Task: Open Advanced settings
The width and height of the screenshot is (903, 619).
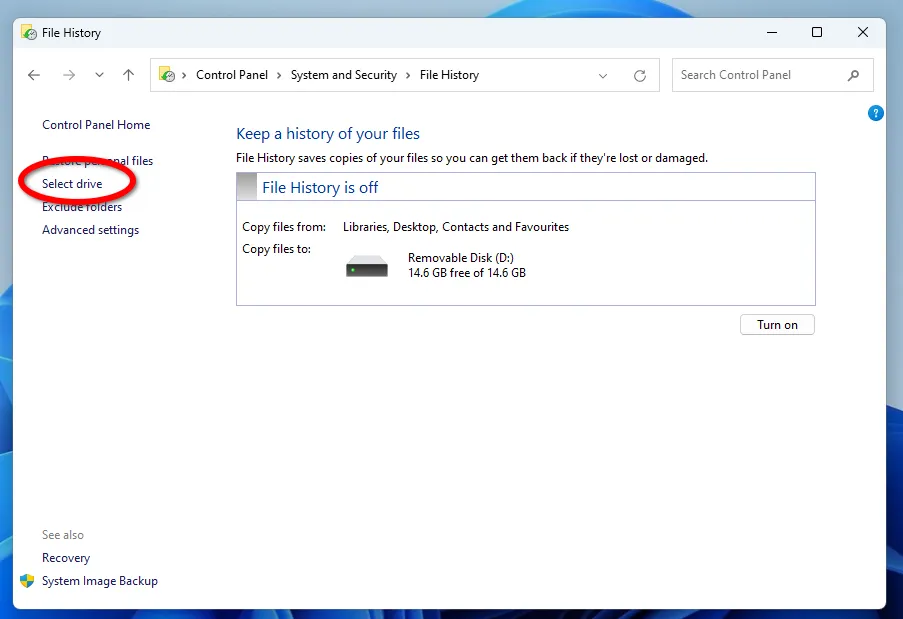Action: pyautogui.click(x=90, y=230)
